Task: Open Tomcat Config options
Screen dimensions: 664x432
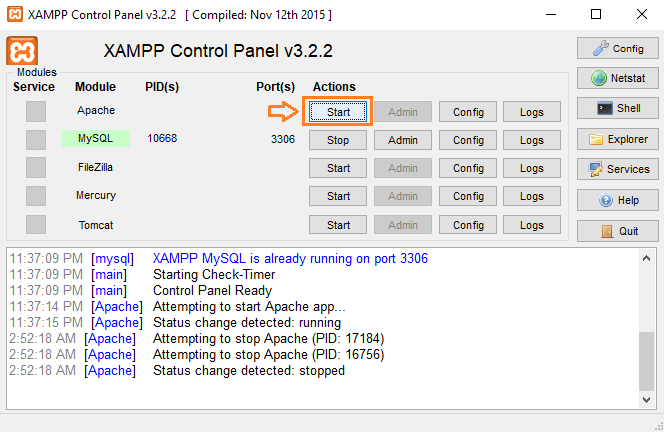Action: click(468, 225)
